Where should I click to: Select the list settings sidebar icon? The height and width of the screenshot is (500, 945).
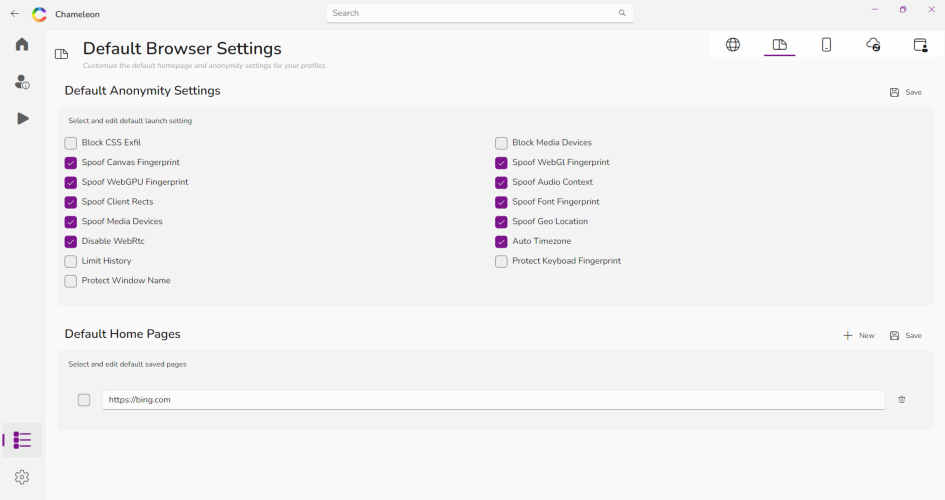[x=22, y=440]
